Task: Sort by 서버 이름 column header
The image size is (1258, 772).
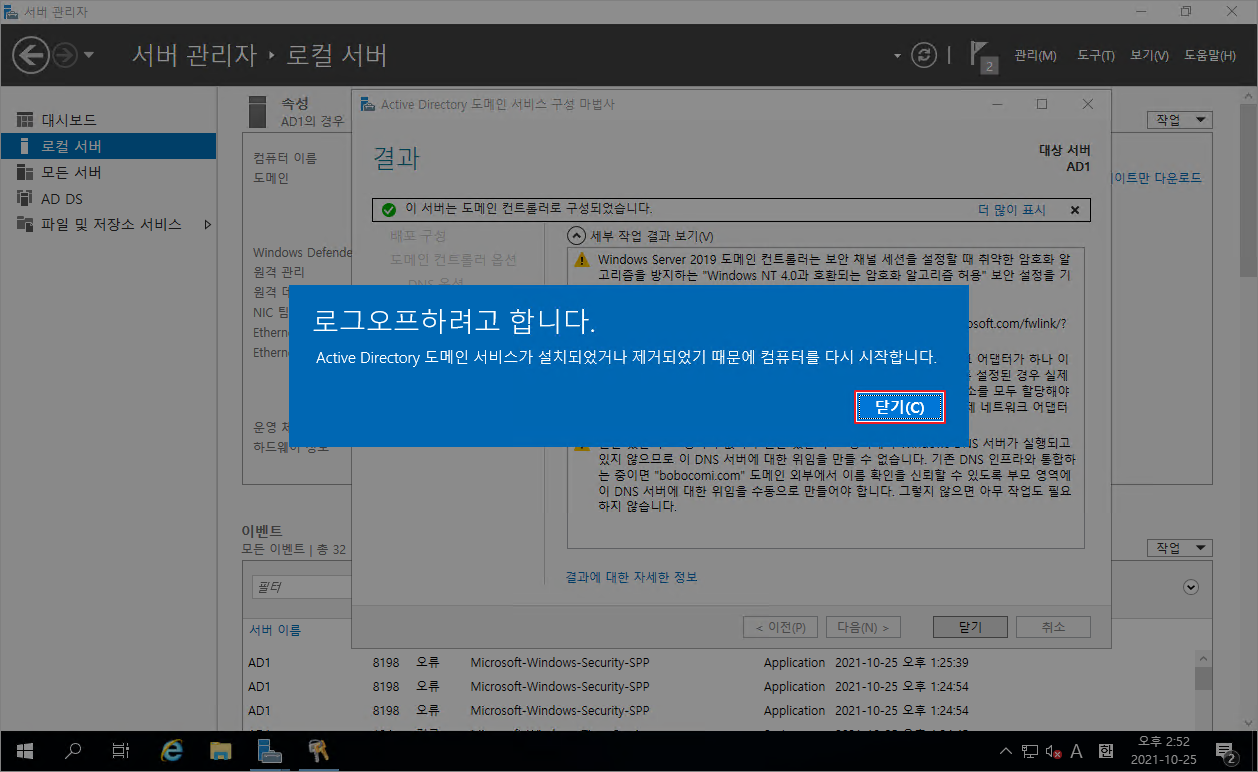Action: point(275,630)
